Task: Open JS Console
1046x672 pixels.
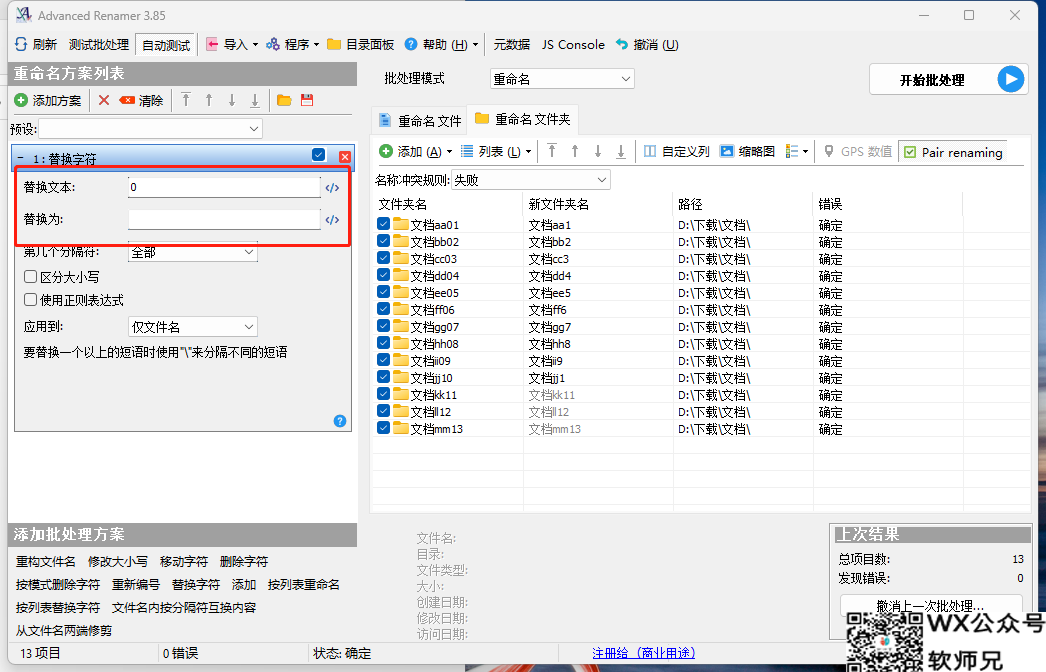Action: point(573,45)
